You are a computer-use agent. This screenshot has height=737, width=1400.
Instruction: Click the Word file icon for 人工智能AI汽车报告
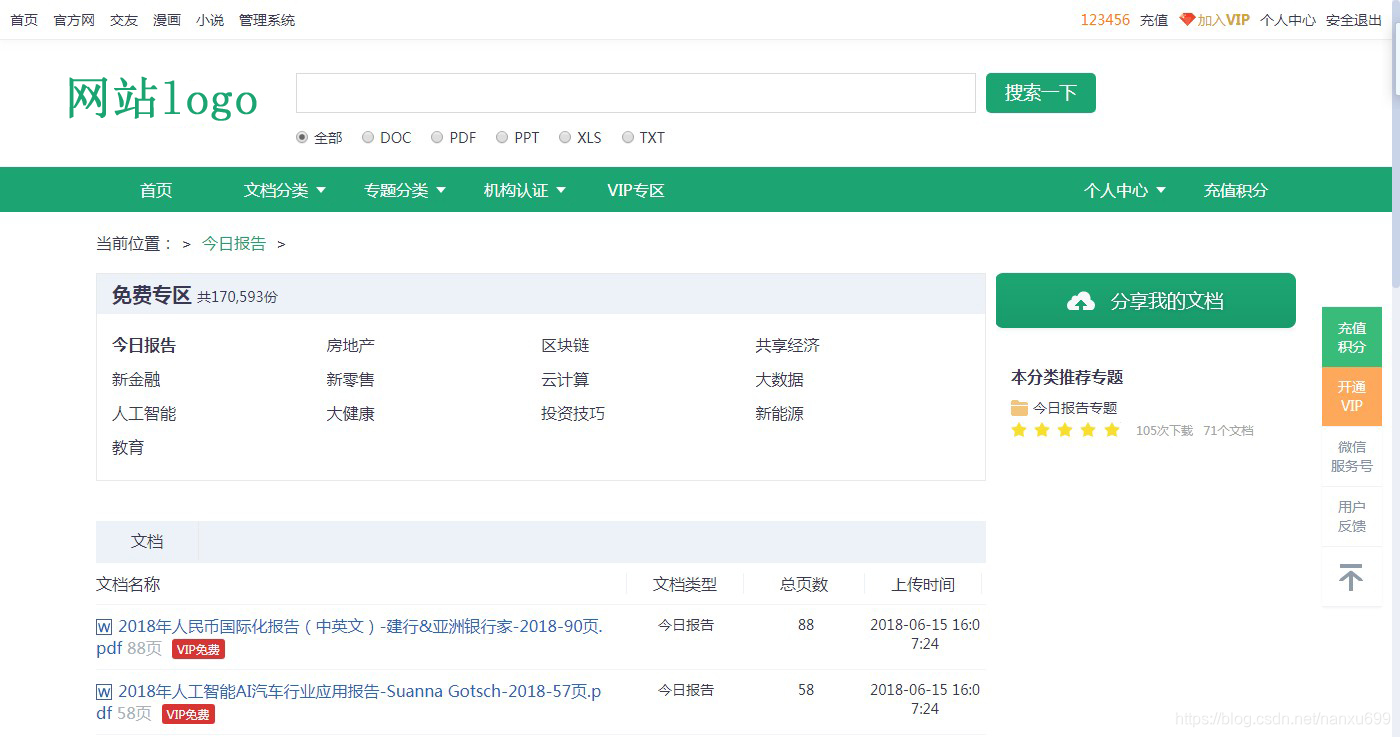coord(104,692)
